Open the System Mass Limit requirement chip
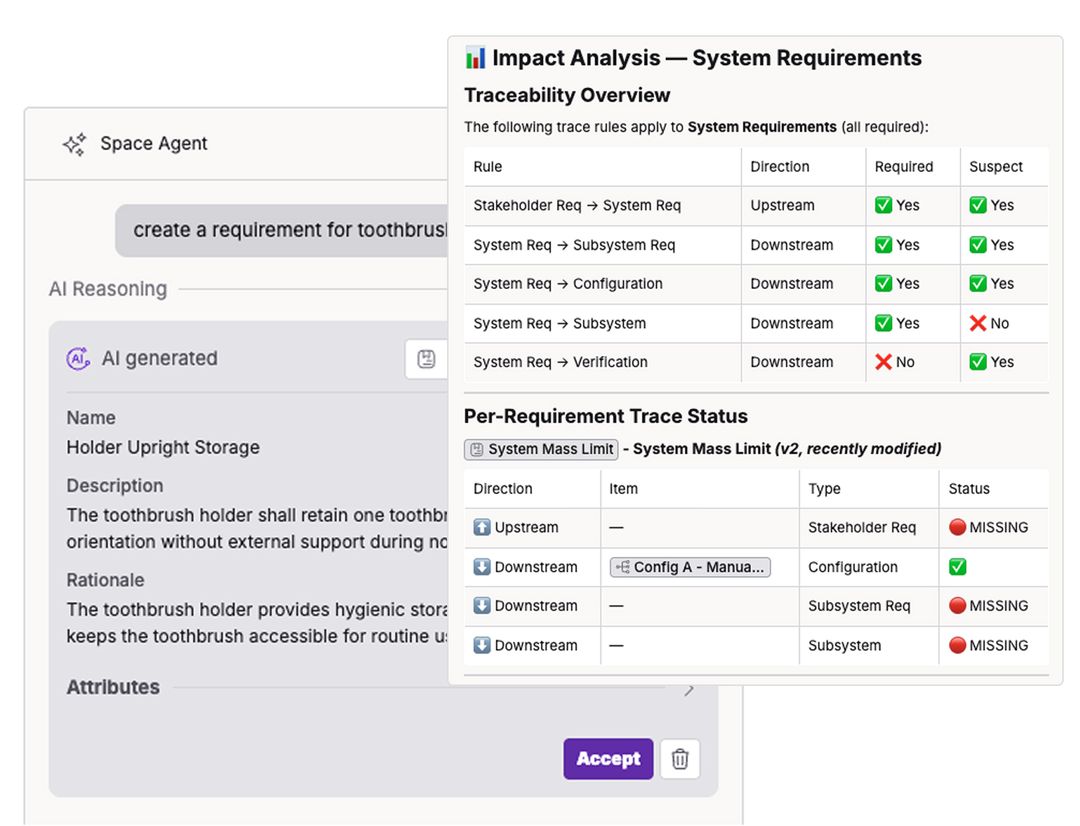This screenshot has height=826, width=1080. [541, 449]
